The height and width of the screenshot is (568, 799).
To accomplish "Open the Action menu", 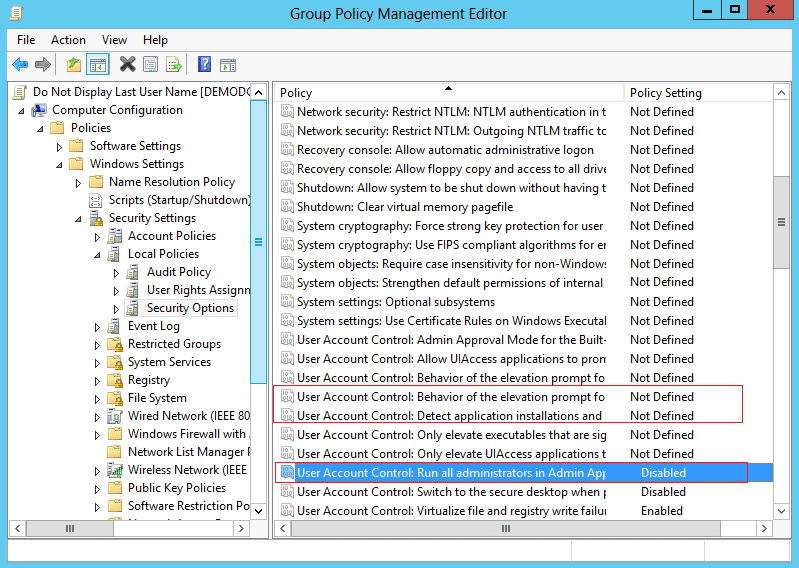I will pos(68,40).
